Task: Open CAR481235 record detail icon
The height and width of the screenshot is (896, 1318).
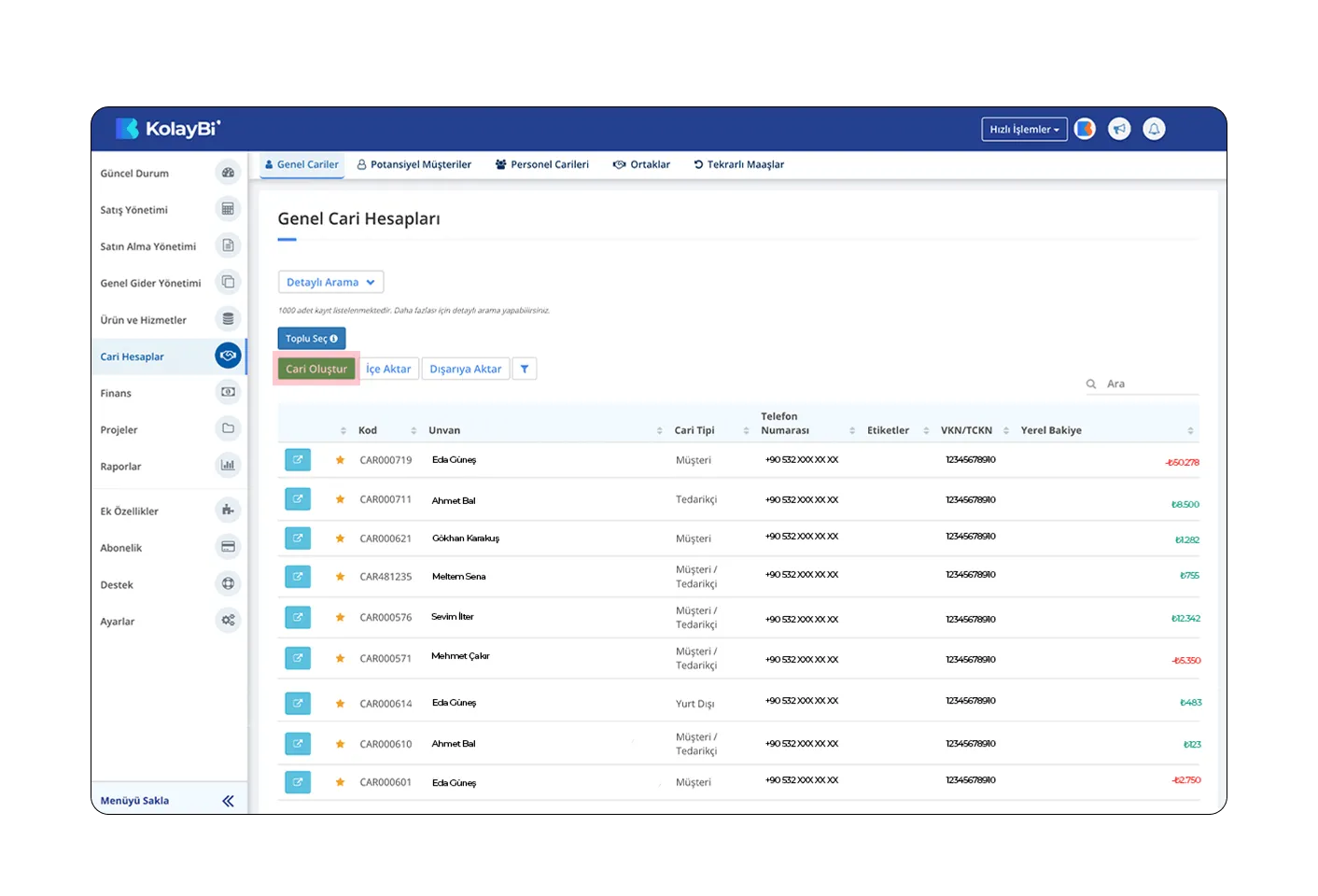Action: 298,577
